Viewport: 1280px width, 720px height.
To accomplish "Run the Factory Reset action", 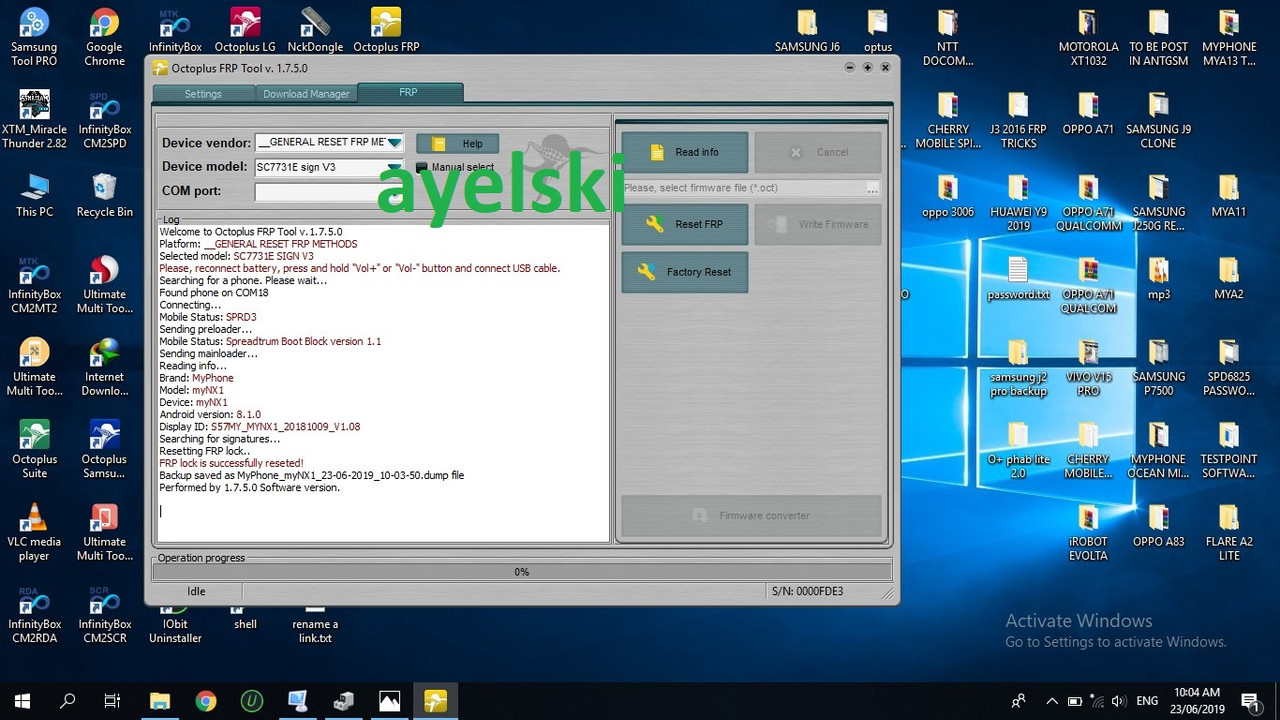I will [x=684, y=272].
